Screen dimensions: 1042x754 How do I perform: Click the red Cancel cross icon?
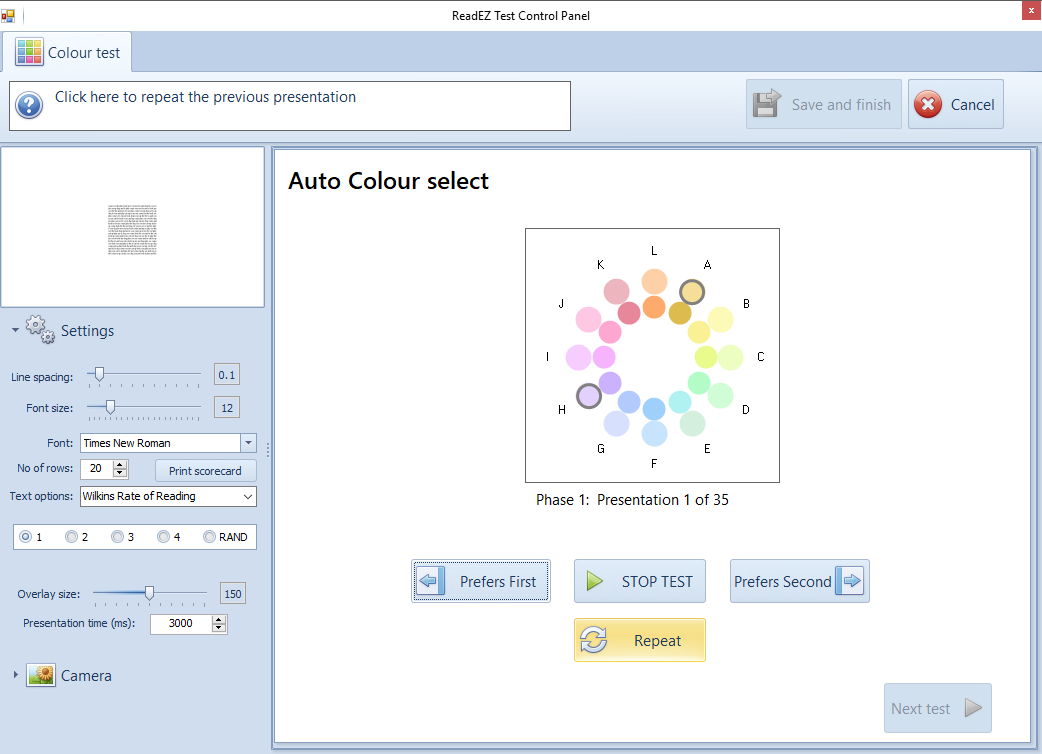[x=927, y=105]
